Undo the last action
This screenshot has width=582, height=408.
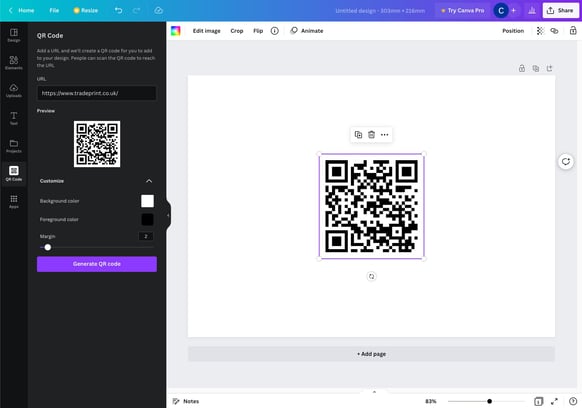tap(118, 10)
